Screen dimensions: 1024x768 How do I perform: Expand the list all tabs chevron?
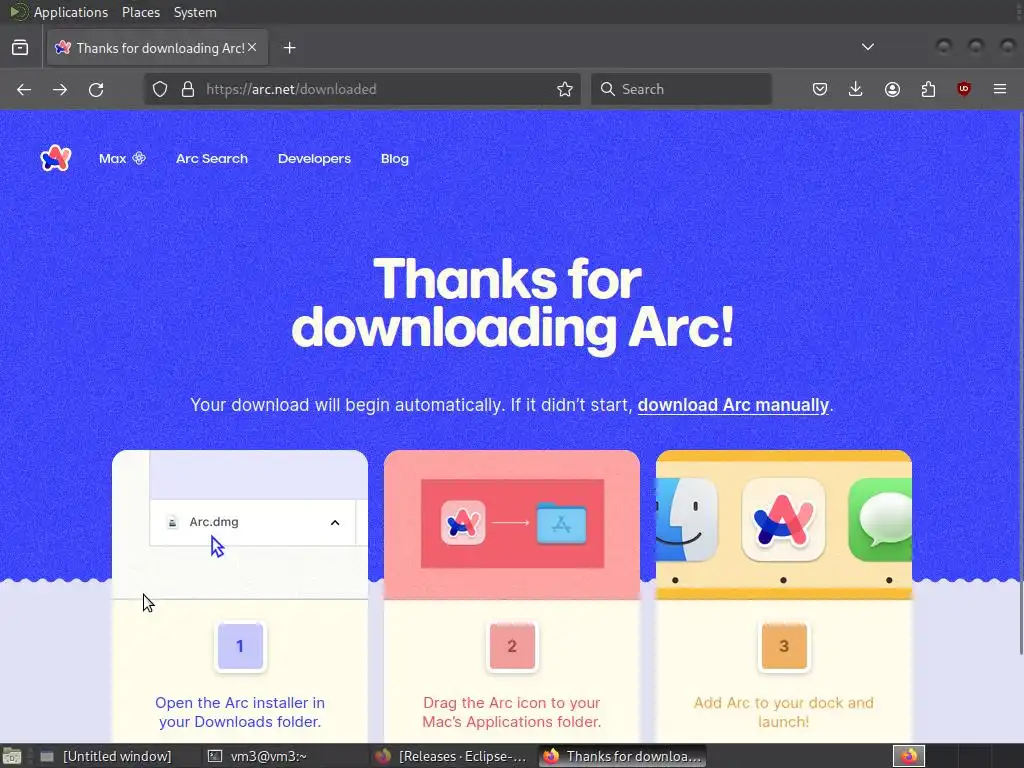pos(868,47)
